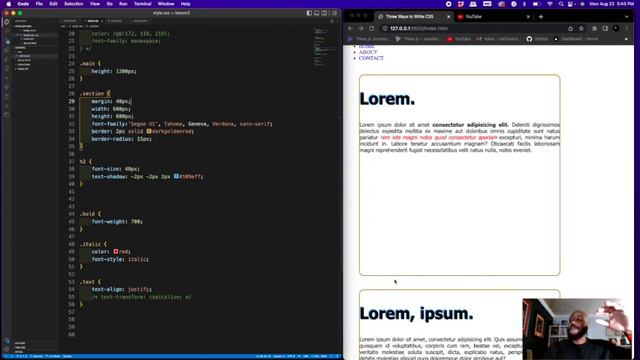
Task: Open the Go menu
Action: 109,4
